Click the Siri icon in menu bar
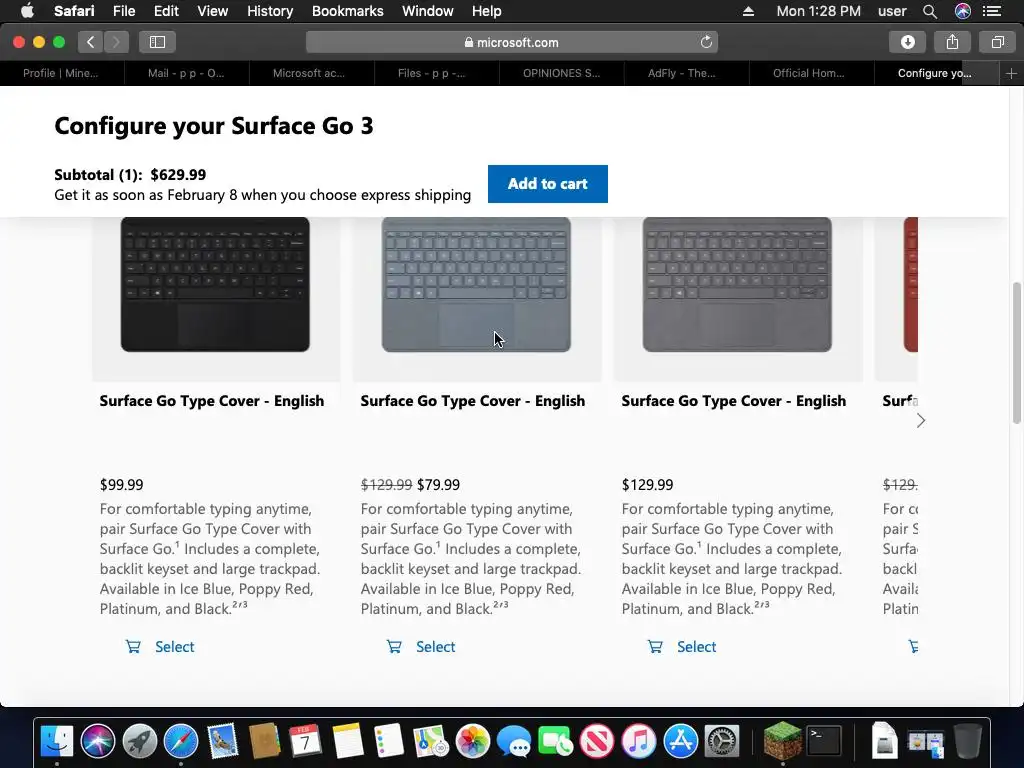 tap(963, 11)
